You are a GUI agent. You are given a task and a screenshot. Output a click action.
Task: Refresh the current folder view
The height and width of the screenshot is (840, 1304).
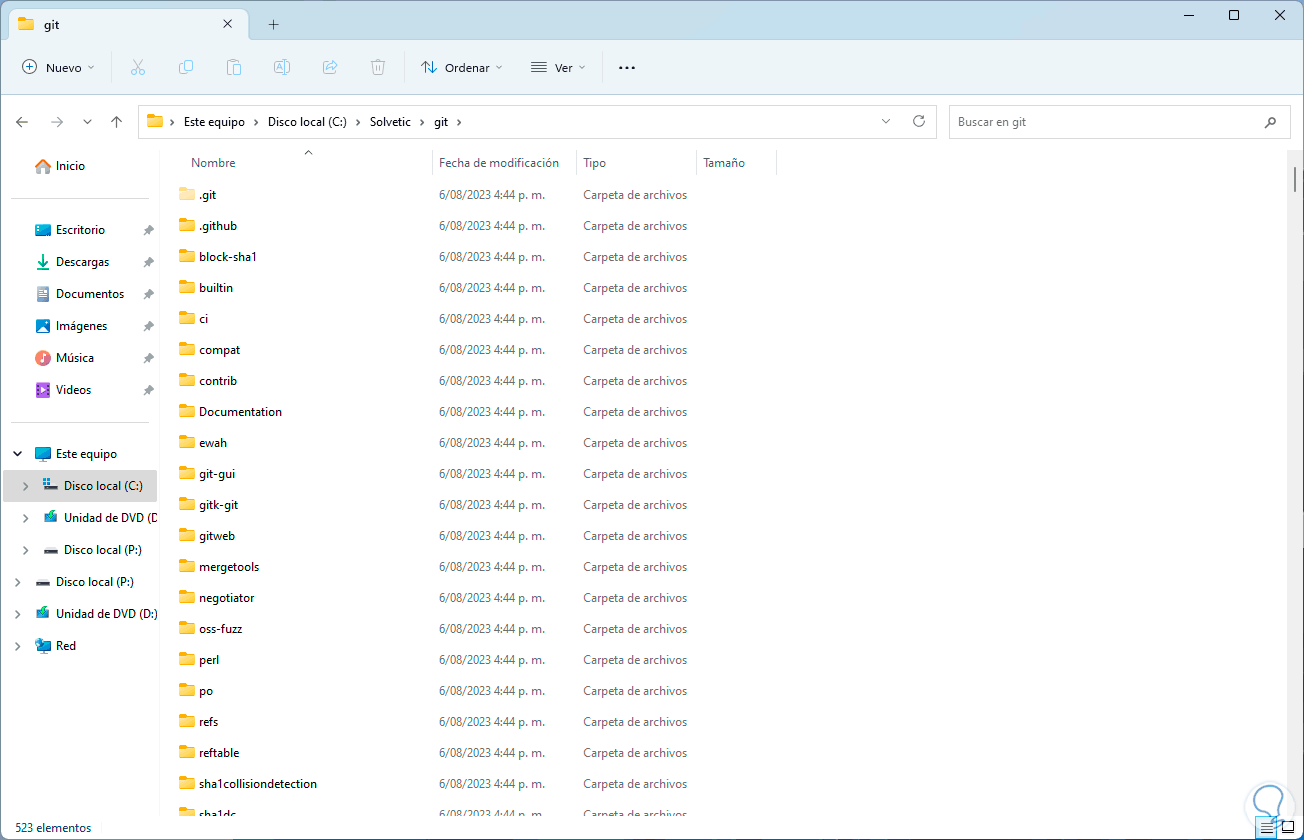pos(919,122)
